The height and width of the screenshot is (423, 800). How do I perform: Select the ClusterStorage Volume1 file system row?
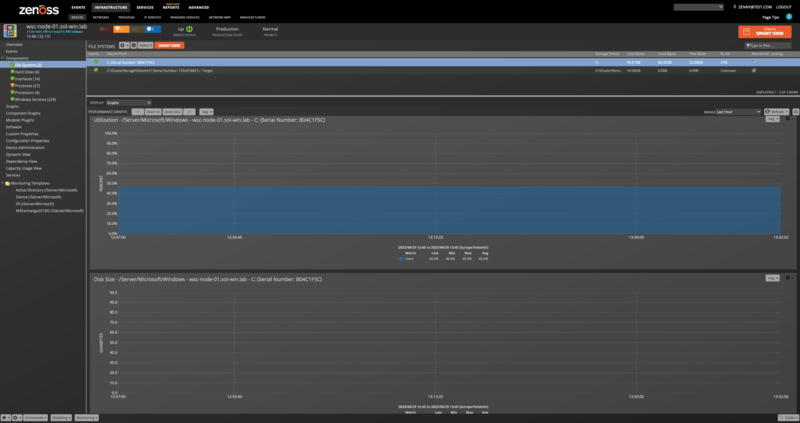point(443,70)
